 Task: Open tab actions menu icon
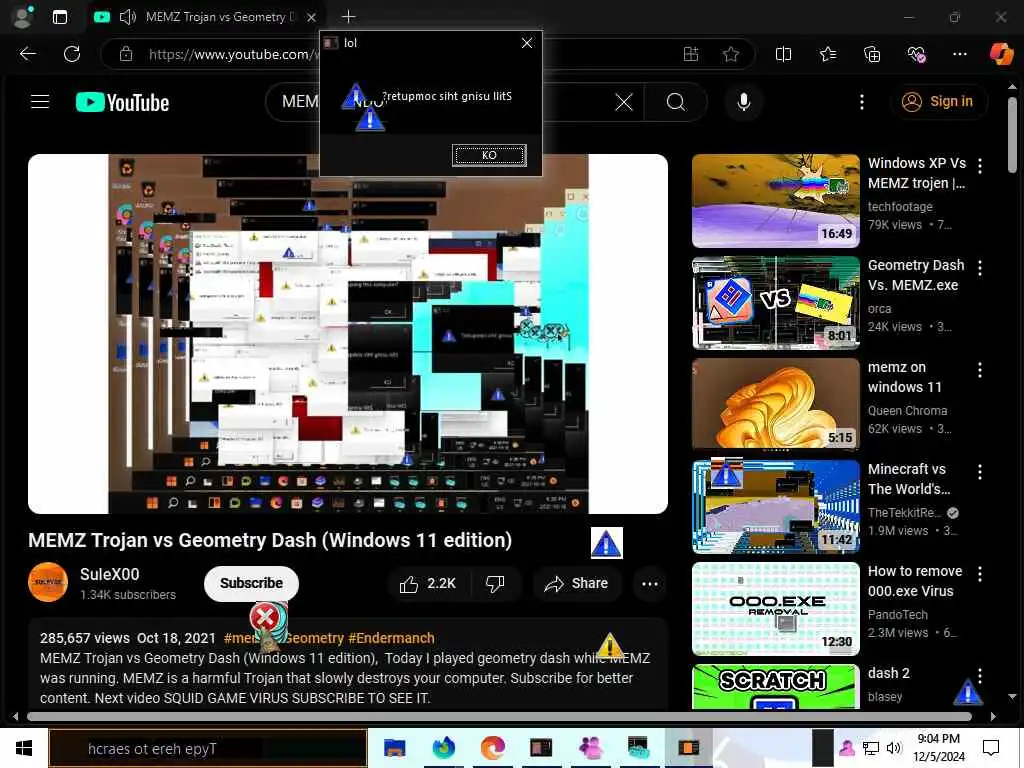coord(60,17)
